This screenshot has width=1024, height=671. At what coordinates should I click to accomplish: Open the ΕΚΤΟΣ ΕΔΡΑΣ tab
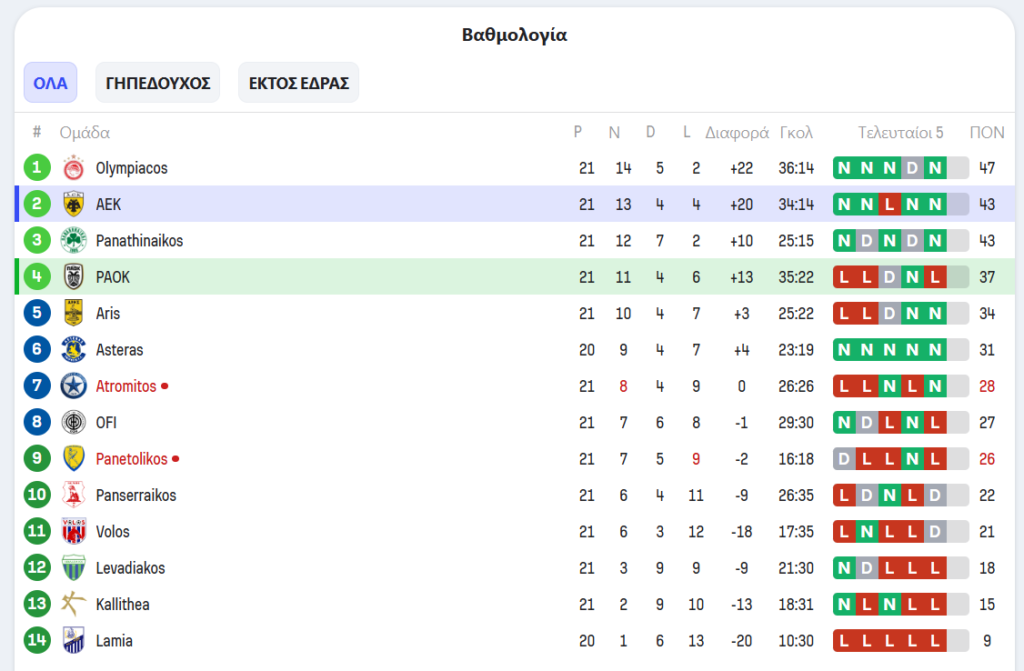(298, 83)
